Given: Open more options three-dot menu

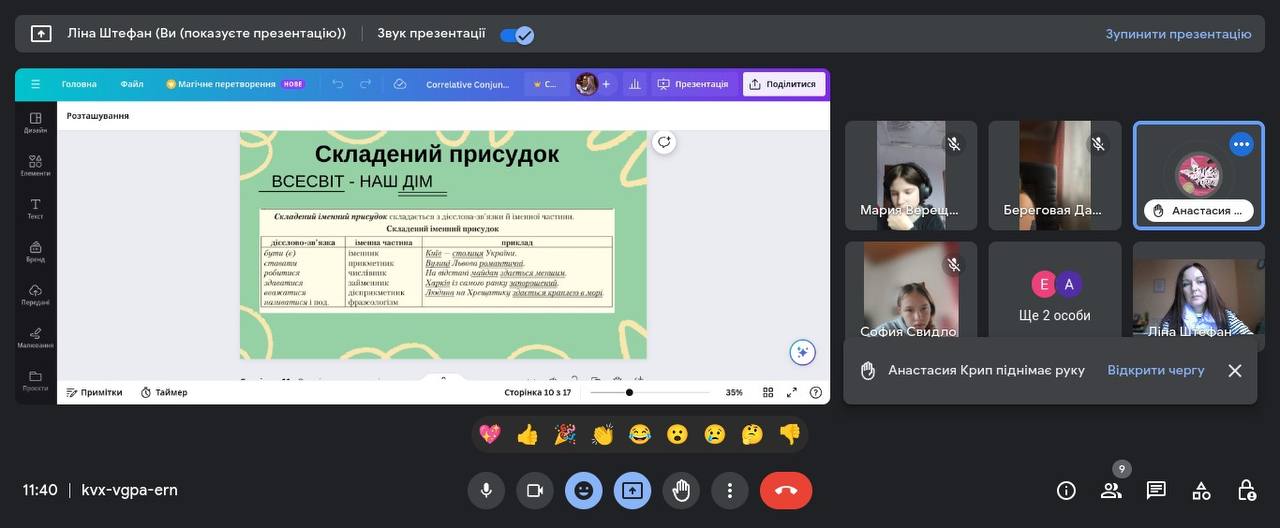Looking at the screenshot, I should (x=730, y=490).
